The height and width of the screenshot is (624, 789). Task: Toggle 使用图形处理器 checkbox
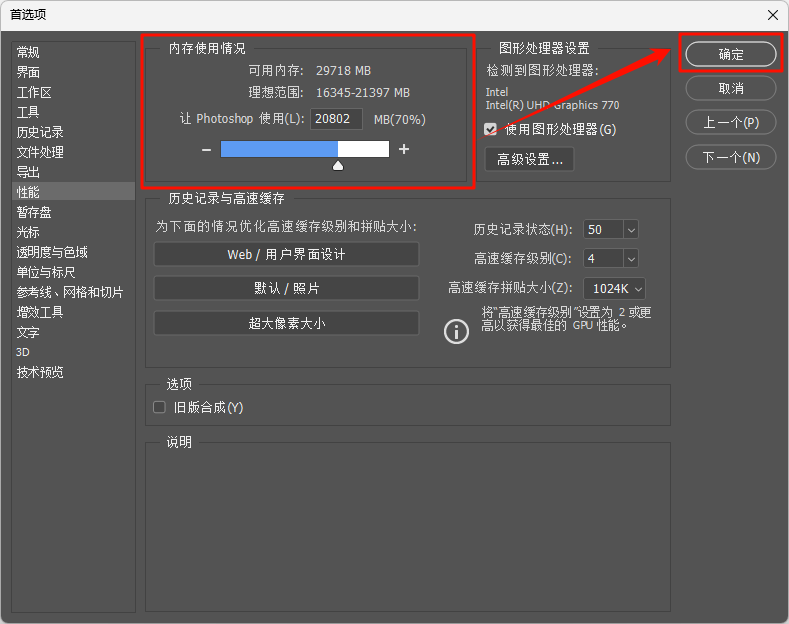pyautogui.click(x=490, y=129)
